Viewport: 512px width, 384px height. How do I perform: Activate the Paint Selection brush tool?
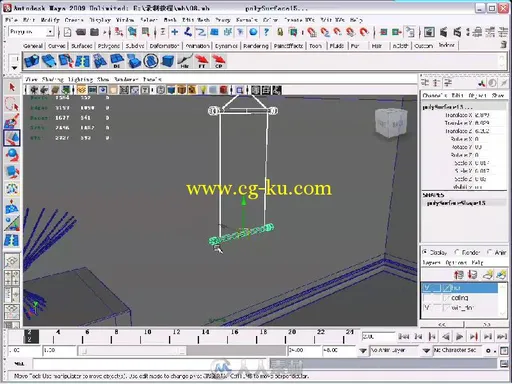pyautogui.click(x=12, y=121)
